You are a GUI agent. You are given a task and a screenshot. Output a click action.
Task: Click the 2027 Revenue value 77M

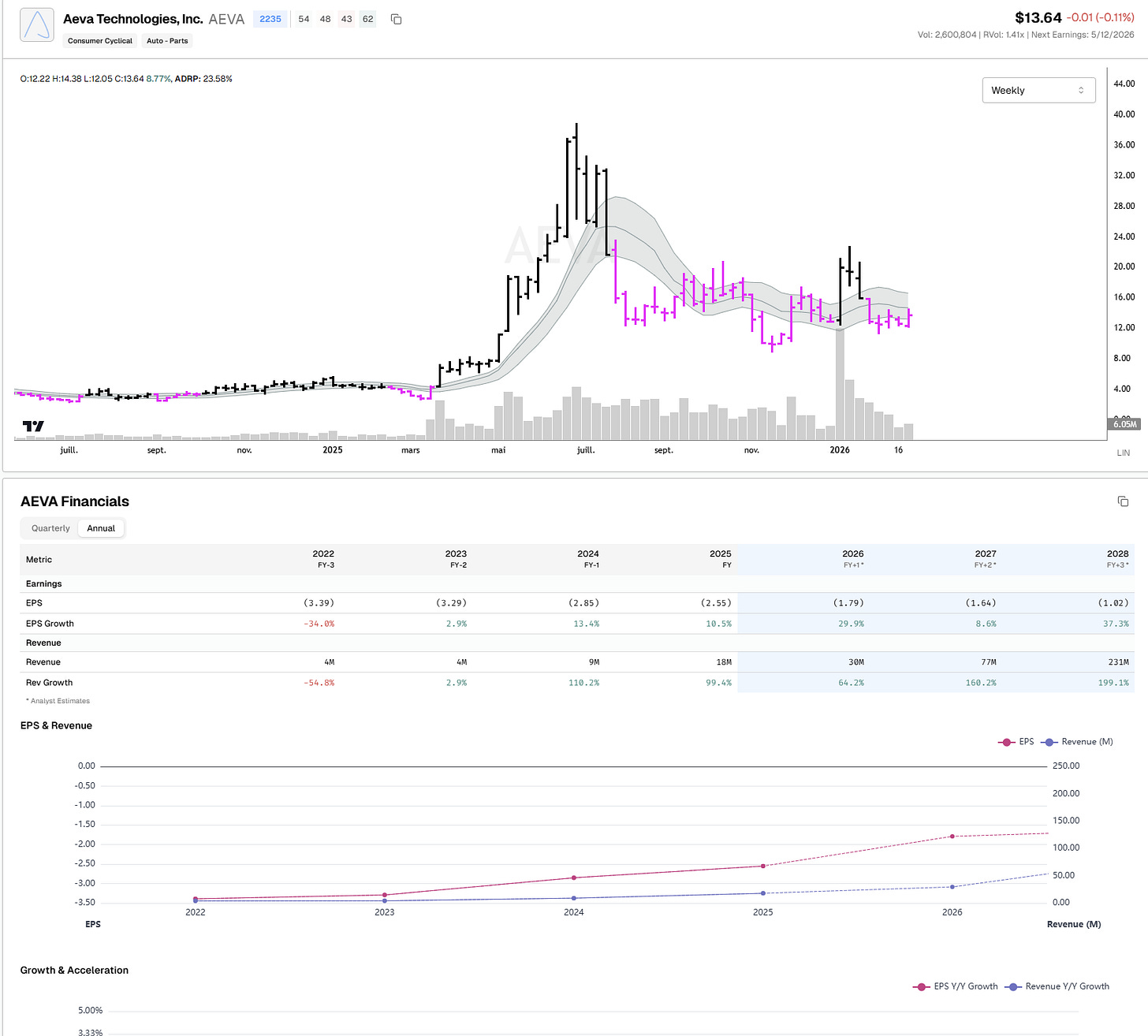[989, 662]
